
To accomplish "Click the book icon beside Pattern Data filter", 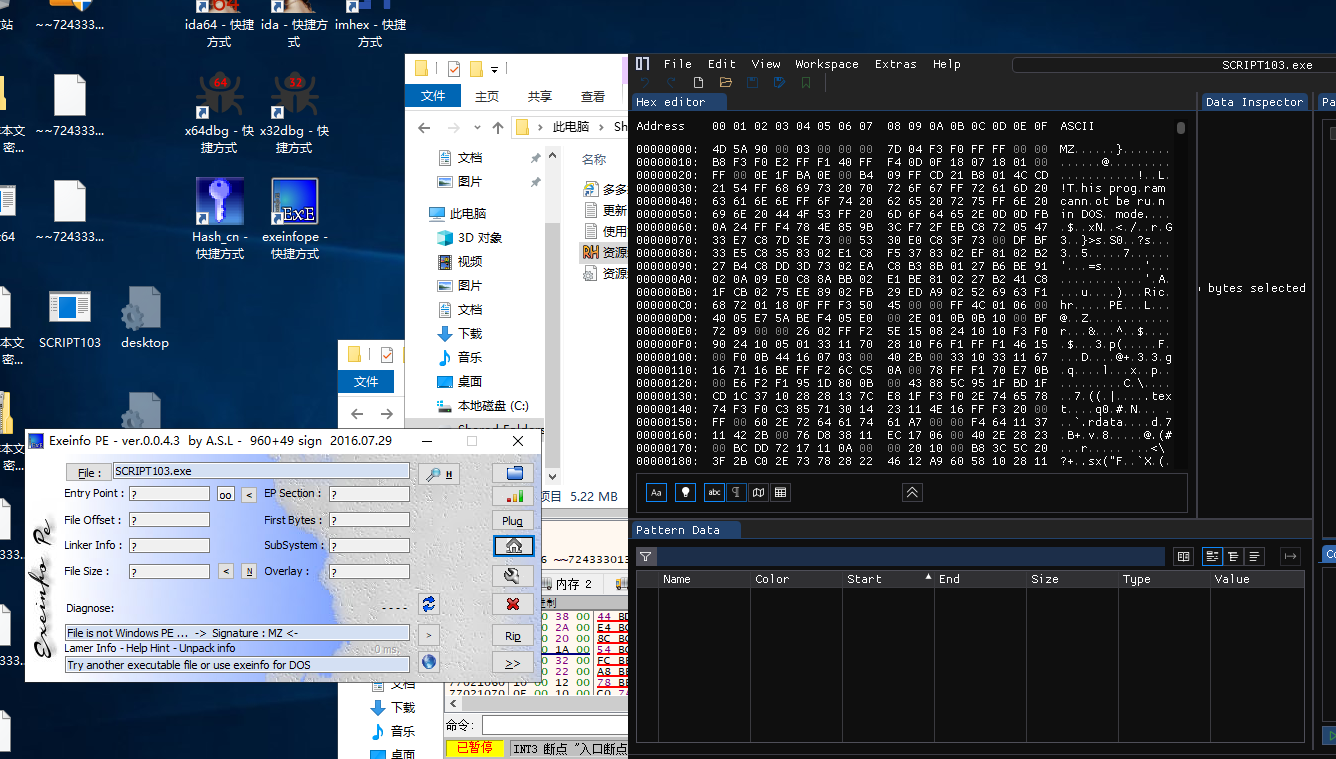I will [1183, 557].
